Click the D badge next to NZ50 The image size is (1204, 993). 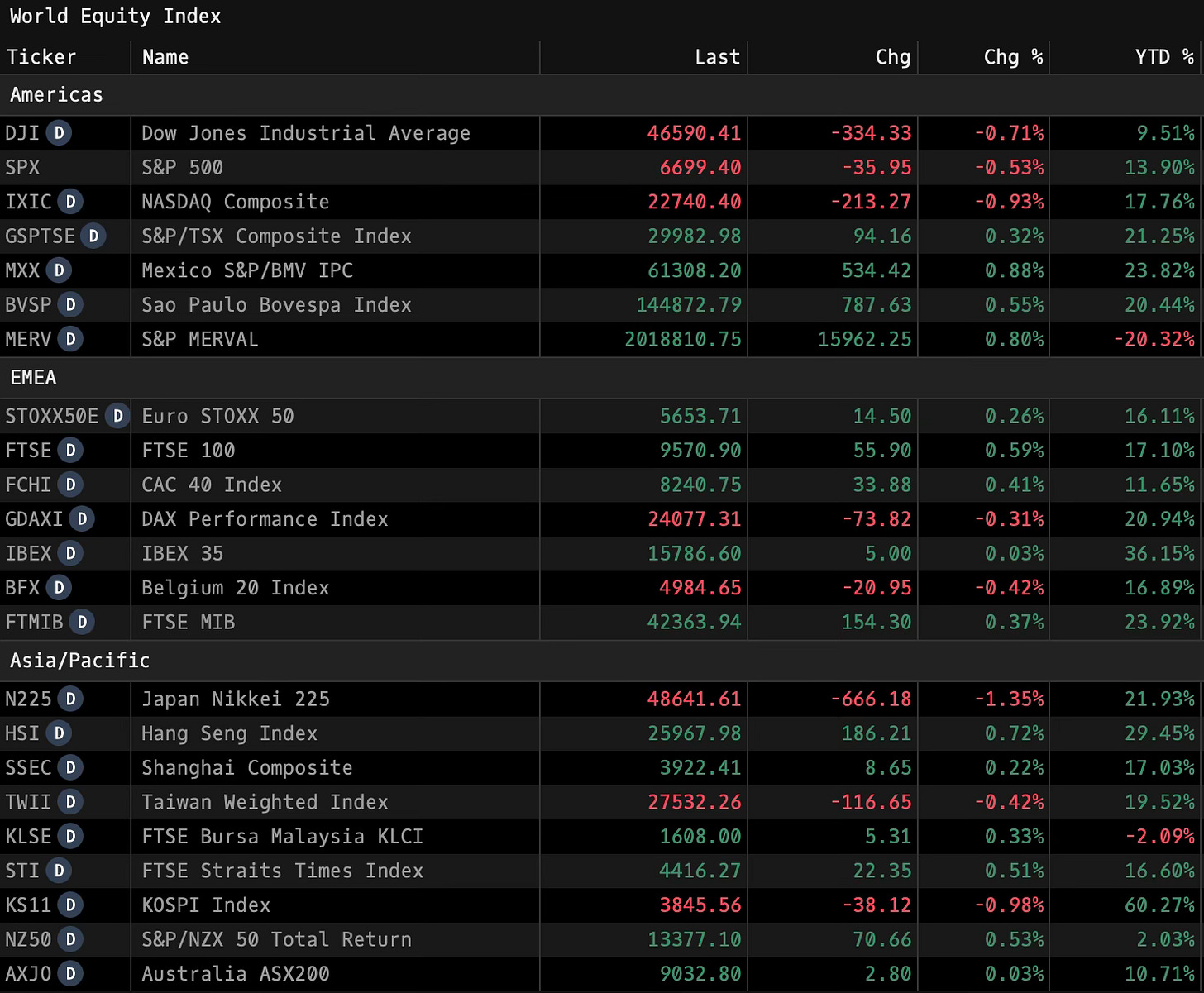click(71, 939)
